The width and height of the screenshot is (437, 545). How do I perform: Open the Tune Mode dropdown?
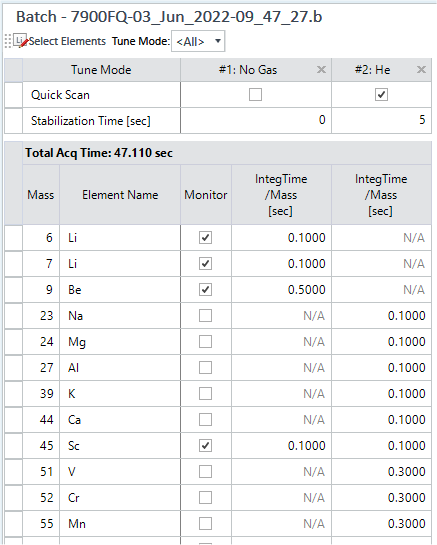click(x=198, y=41)
